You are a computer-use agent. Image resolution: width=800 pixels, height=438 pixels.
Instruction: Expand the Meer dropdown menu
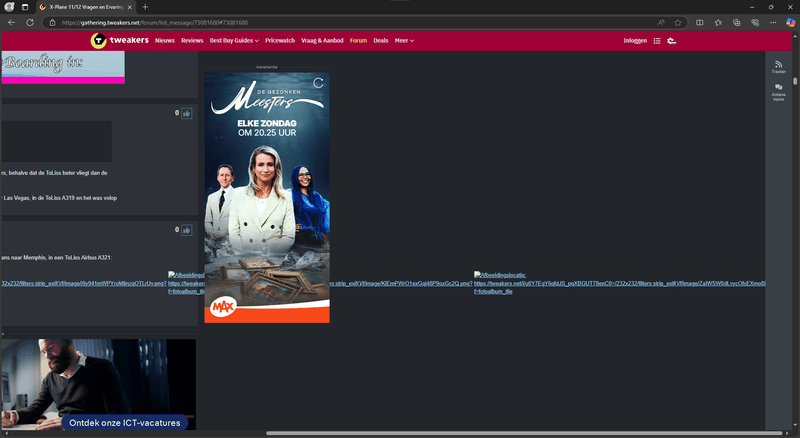click(x=404, y=41)
